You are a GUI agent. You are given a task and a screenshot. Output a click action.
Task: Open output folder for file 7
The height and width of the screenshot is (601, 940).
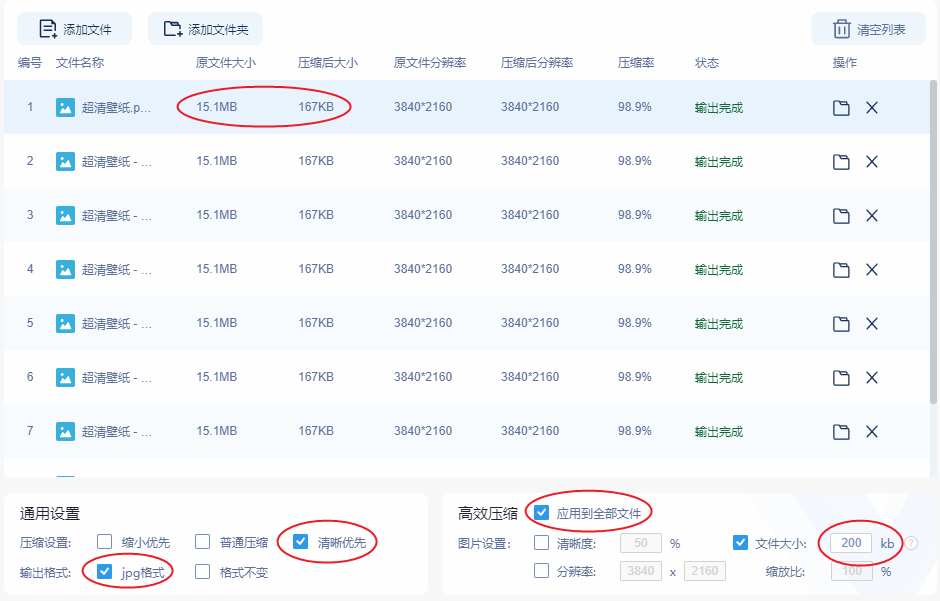(841, 431)
